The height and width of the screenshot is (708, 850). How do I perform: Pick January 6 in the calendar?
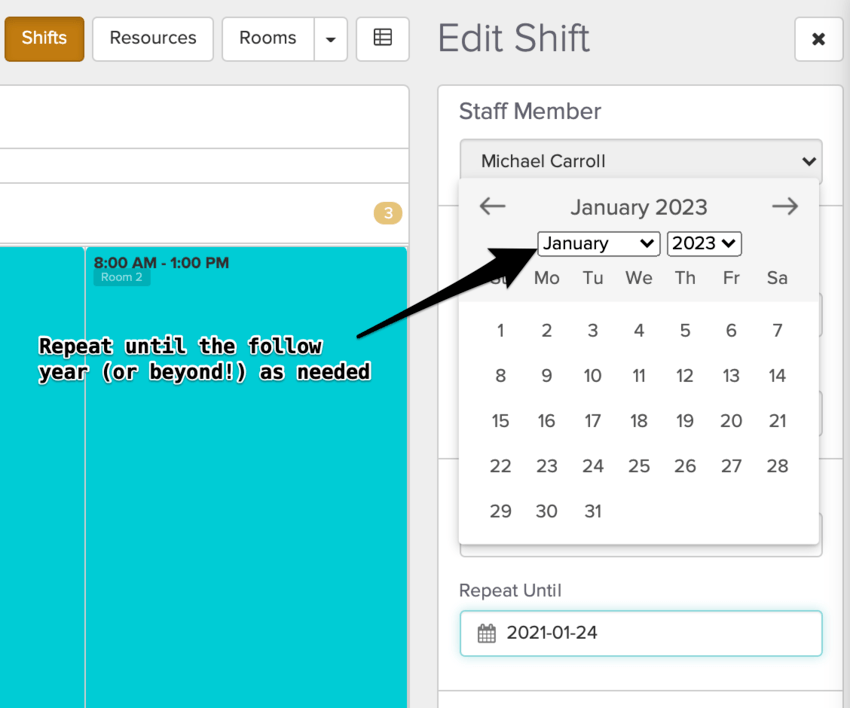tap(731, 330)
